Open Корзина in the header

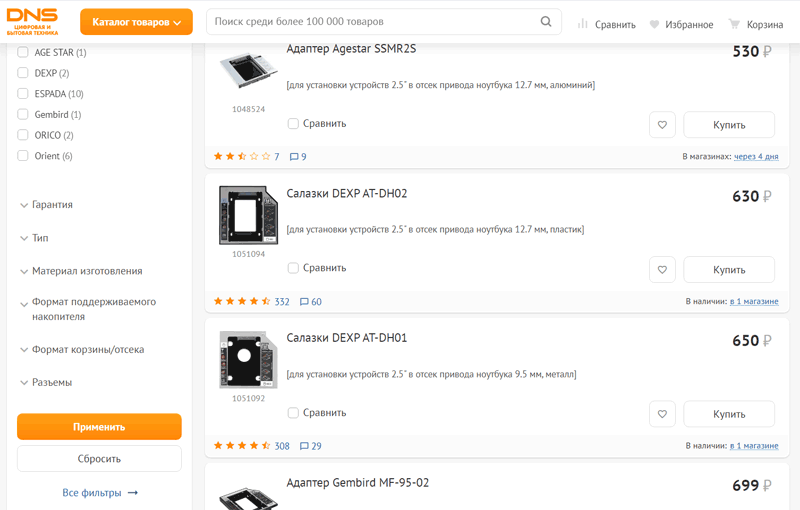[x=765, y=24]
